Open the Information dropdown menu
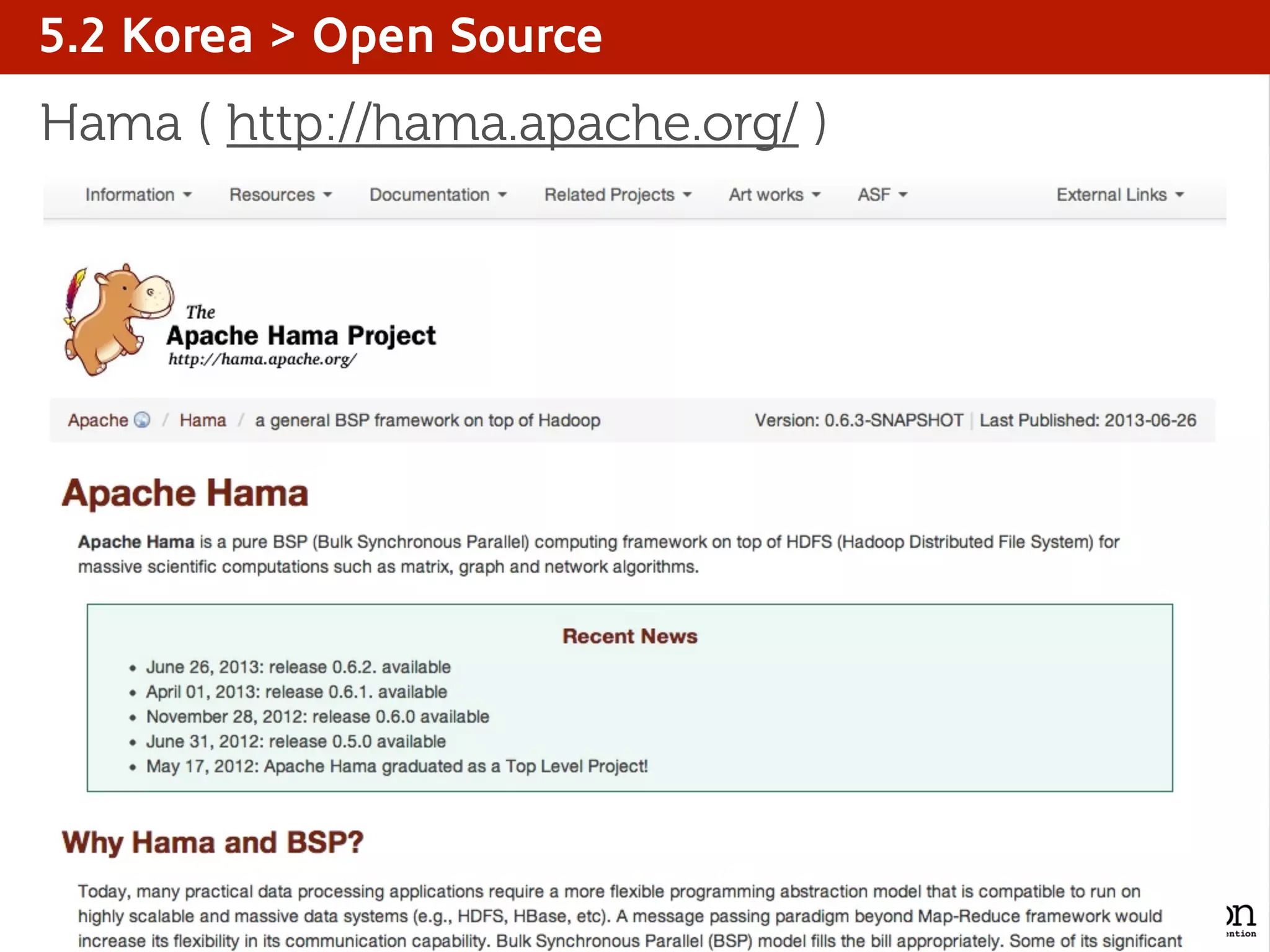Image resolution: width=1270 pixels, height=952 pixels. tap(139, 195)
